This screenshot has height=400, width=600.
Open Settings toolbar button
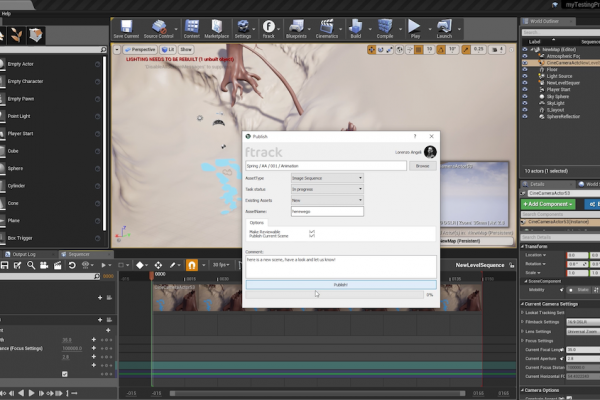(243, 29)
